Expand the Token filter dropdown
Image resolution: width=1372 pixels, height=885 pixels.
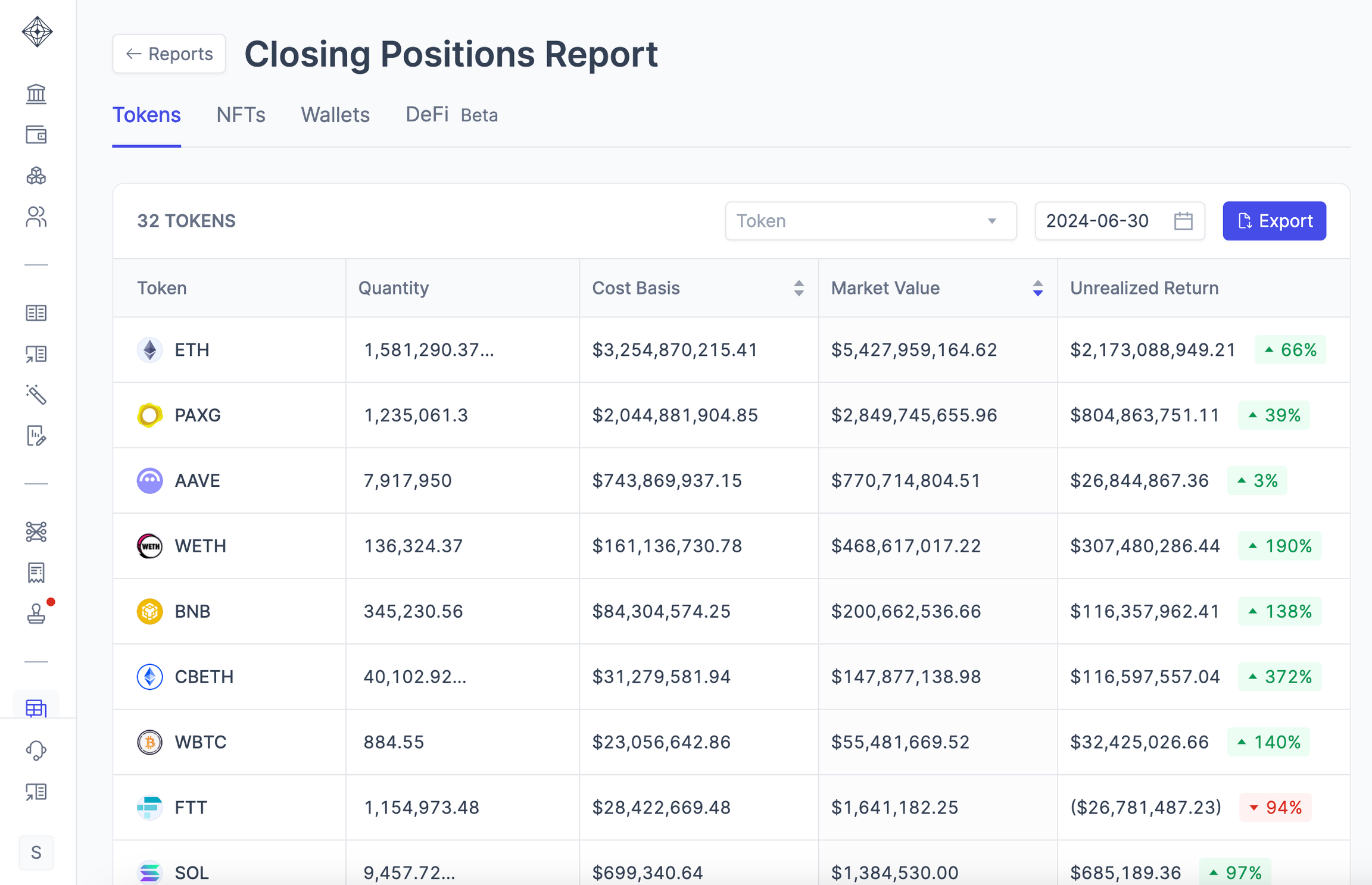[870, 221]
